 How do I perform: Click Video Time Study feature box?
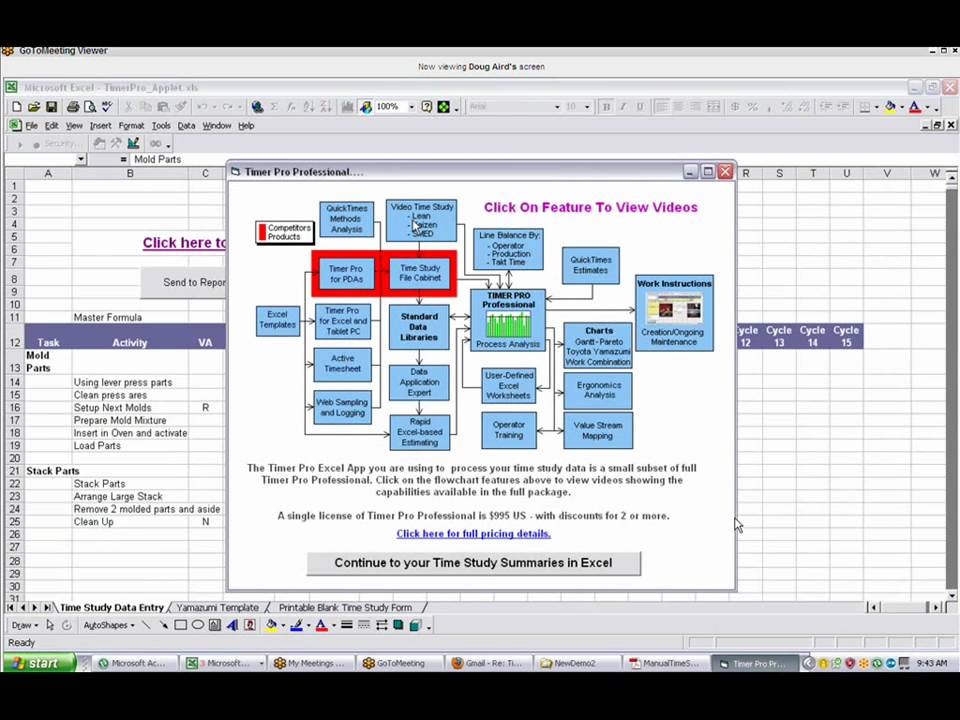[421, 220]
